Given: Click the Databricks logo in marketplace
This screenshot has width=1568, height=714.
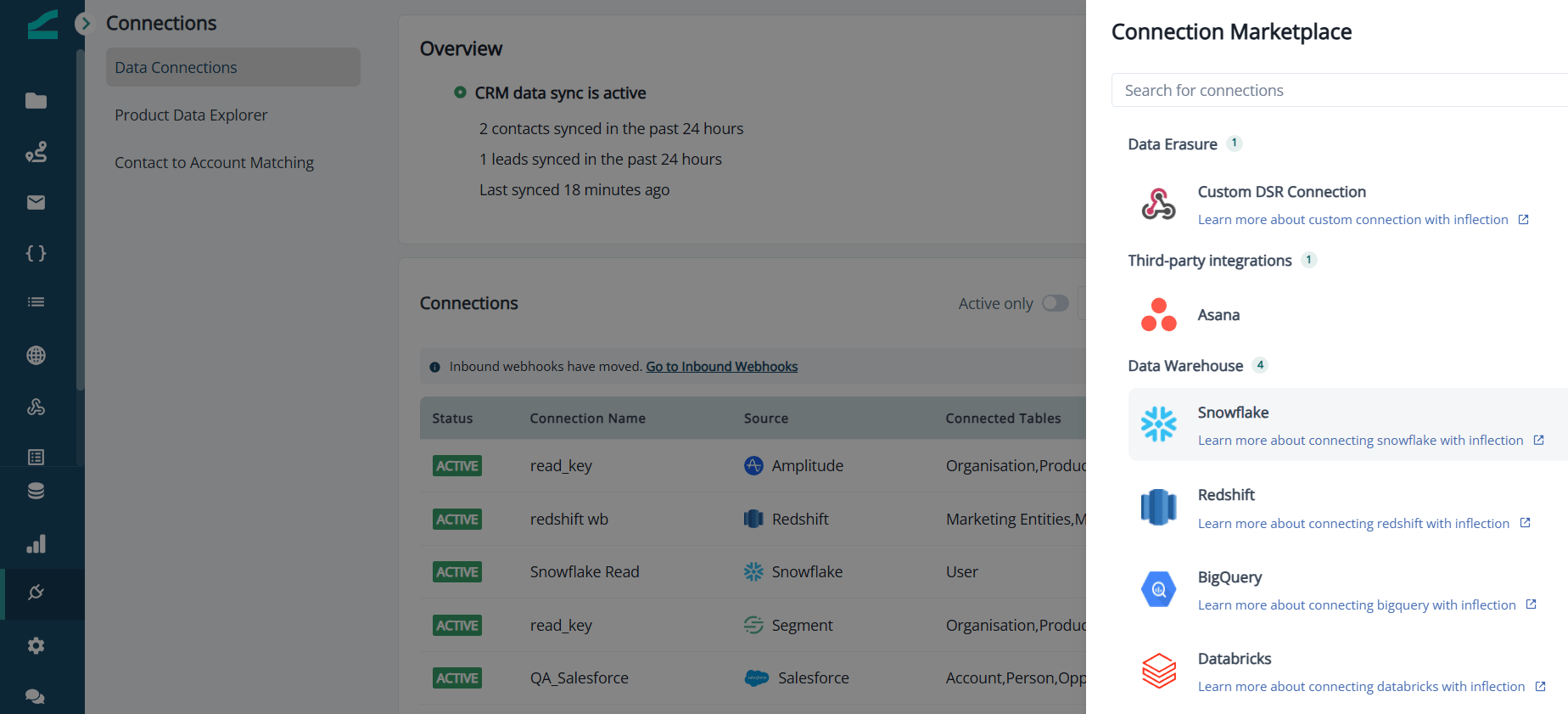Looking at the screenshot, I should pyautogui.click(x=1158, y=671).
